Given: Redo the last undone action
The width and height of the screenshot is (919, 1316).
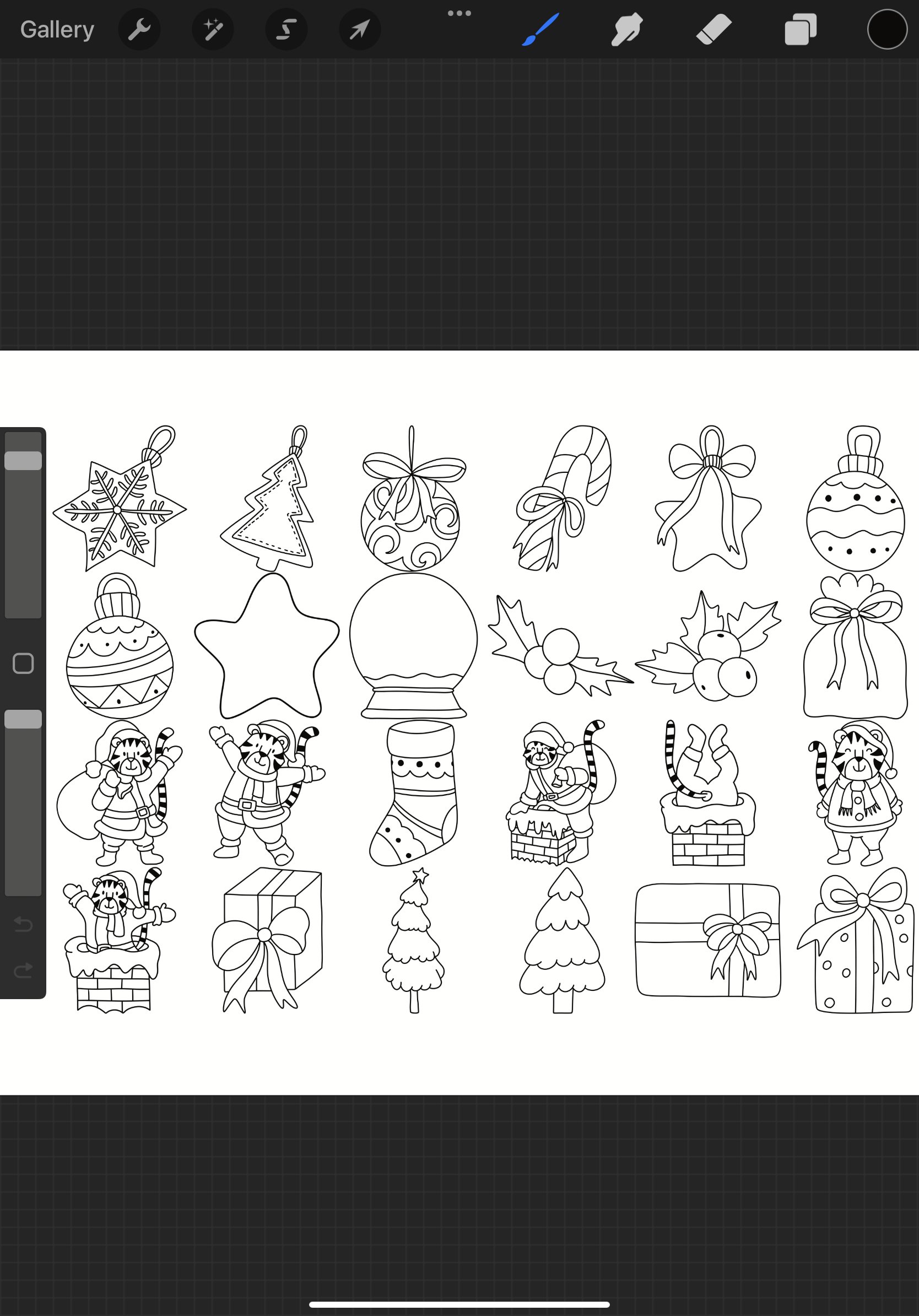Looking at the screenshot, I should (23, 970).
